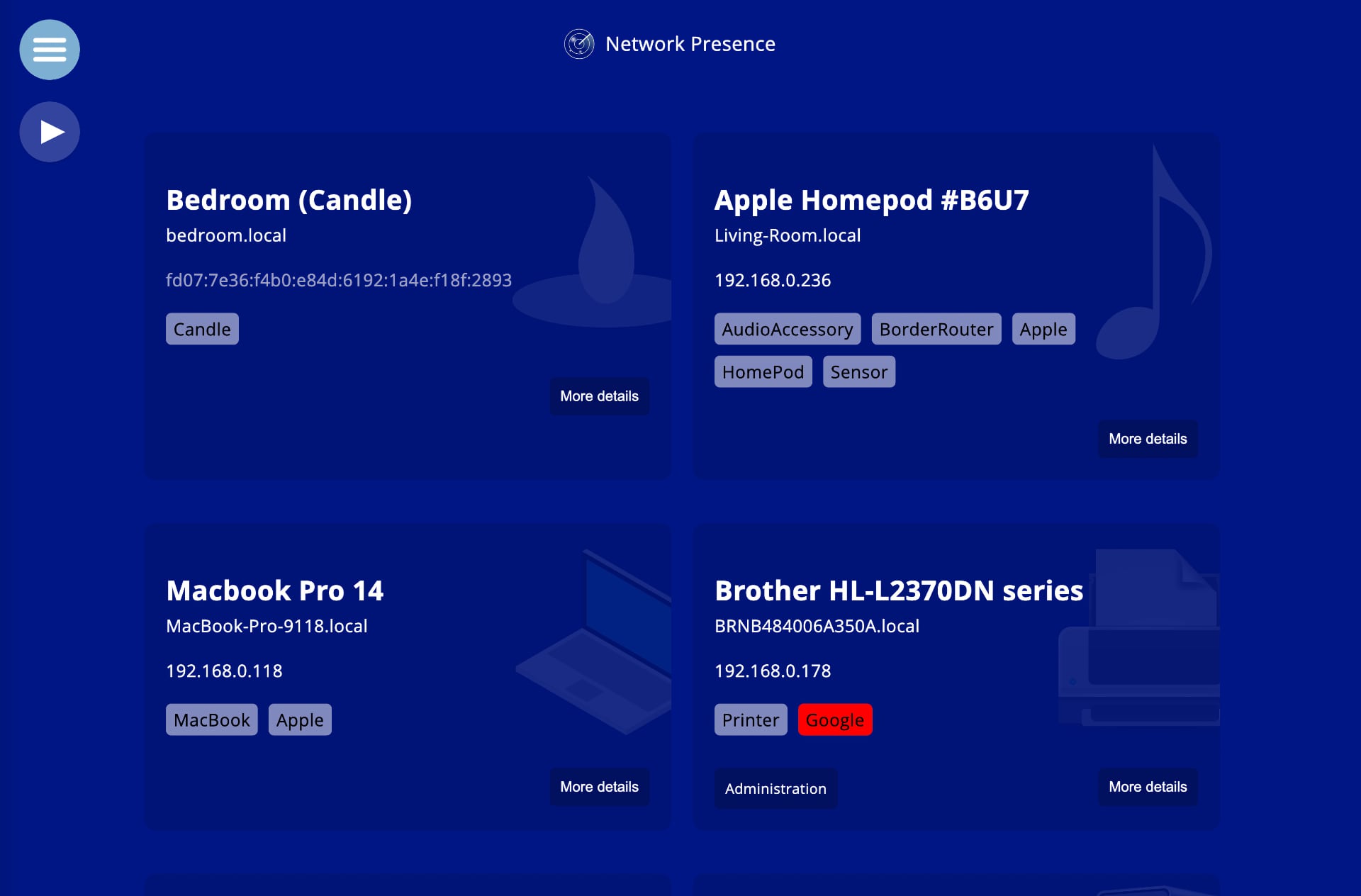Viewport: 1361px width, 896px height.
Task: Click the Network Presence radar icon
Action: click(x=578, y=44)
